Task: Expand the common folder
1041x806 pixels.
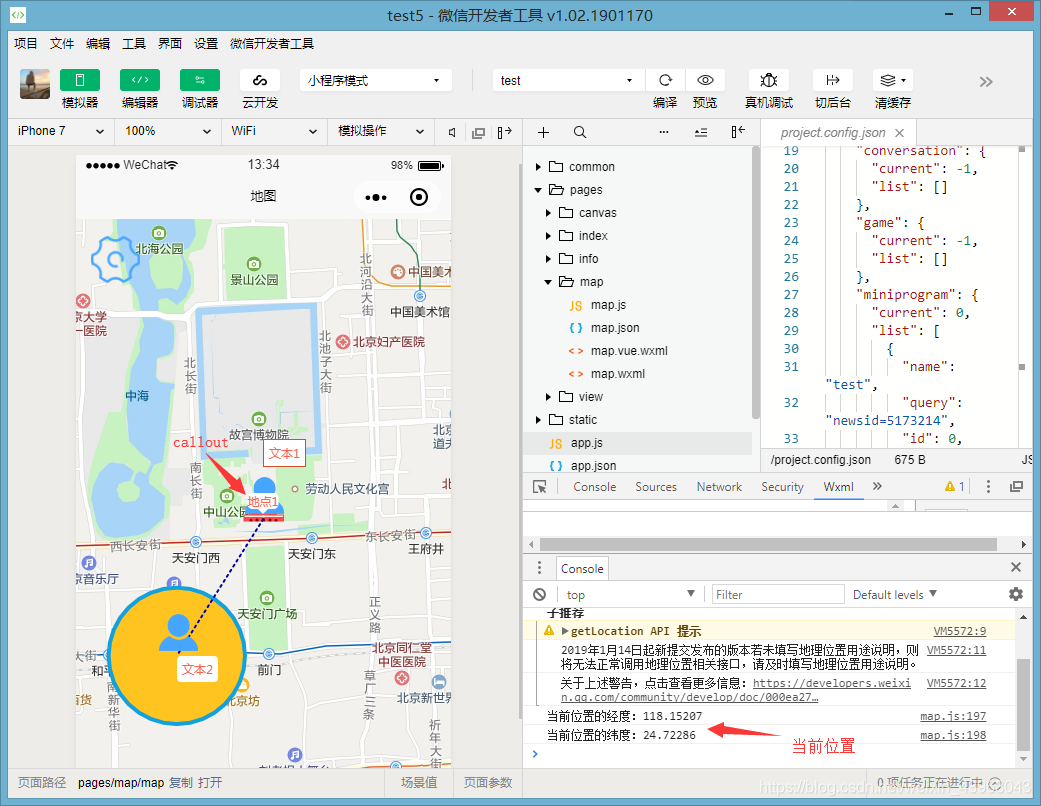Action: (x=538, y=167)
